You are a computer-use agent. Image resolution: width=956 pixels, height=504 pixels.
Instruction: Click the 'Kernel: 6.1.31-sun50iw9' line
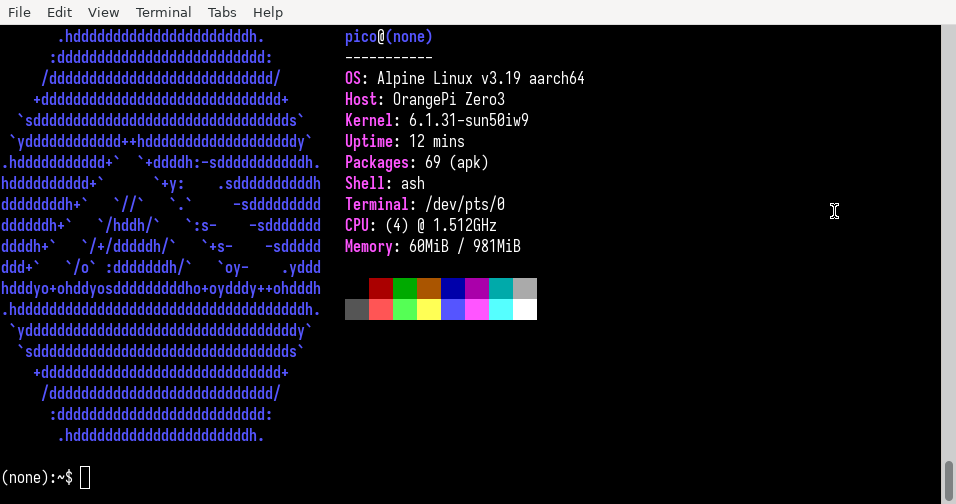pos(437,121)
